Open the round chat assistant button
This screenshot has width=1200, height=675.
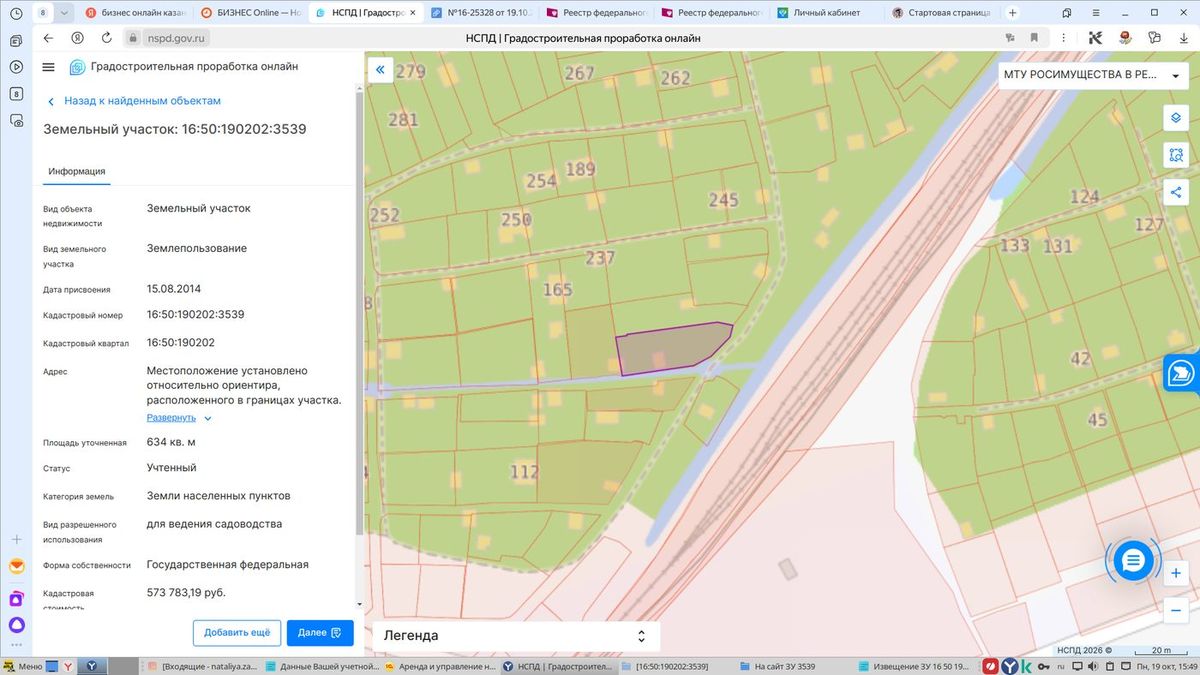point(1133,561)
